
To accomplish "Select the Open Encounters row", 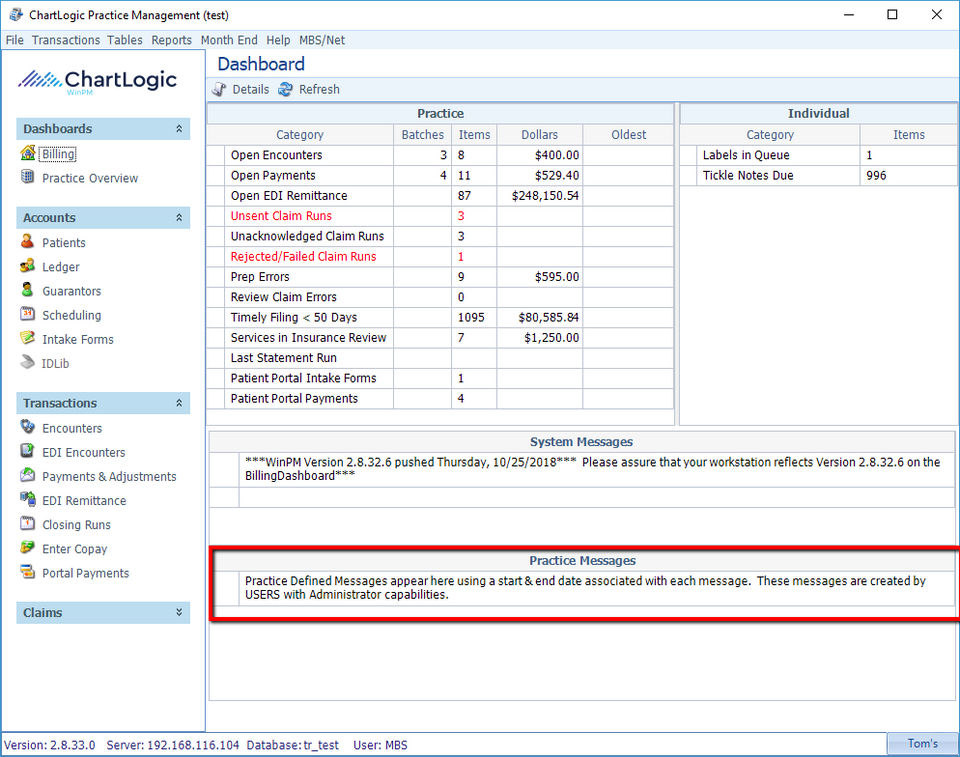I will point(440,155).
